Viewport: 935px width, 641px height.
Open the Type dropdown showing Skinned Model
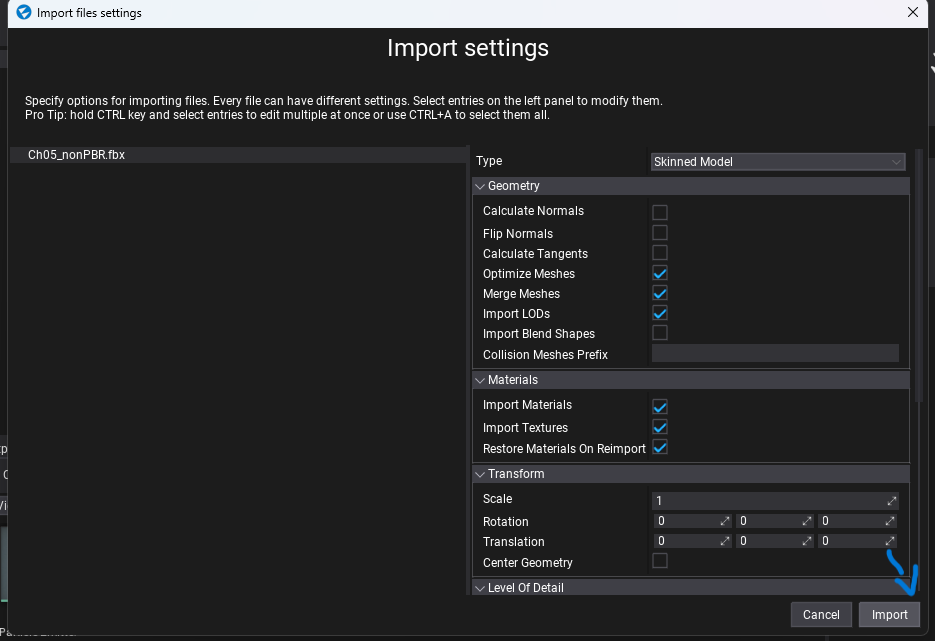[x=777, y=161]
